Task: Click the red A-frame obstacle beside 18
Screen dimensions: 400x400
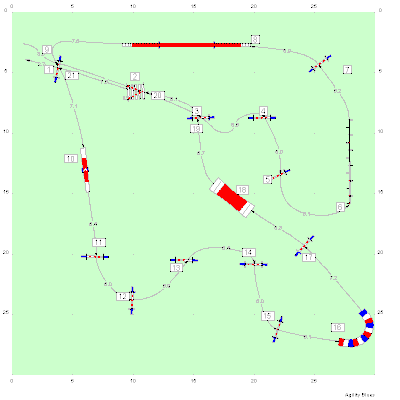Action: [x=232, y=197]
